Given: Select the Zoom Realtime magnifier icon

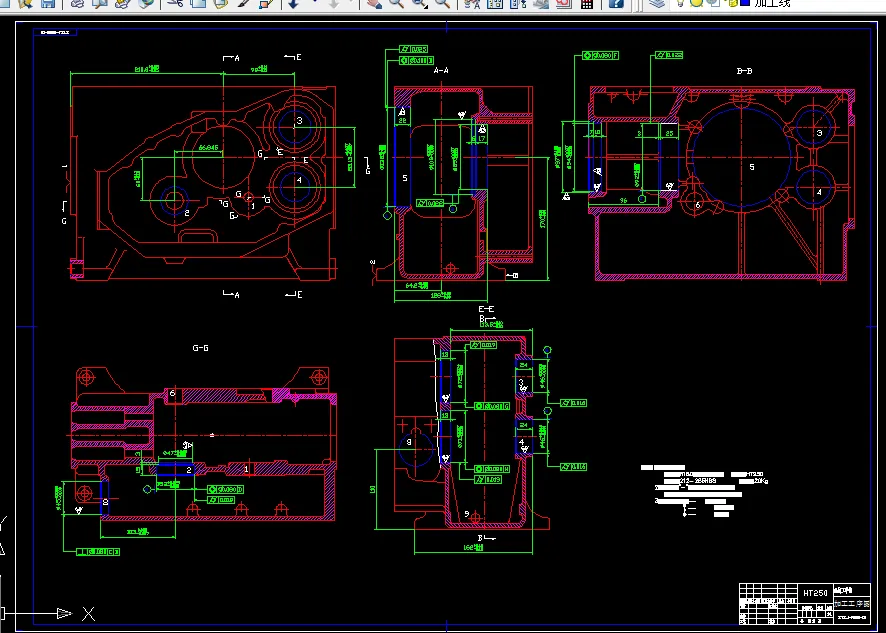Looking at the screenshot, I should [x=397, y=3].
